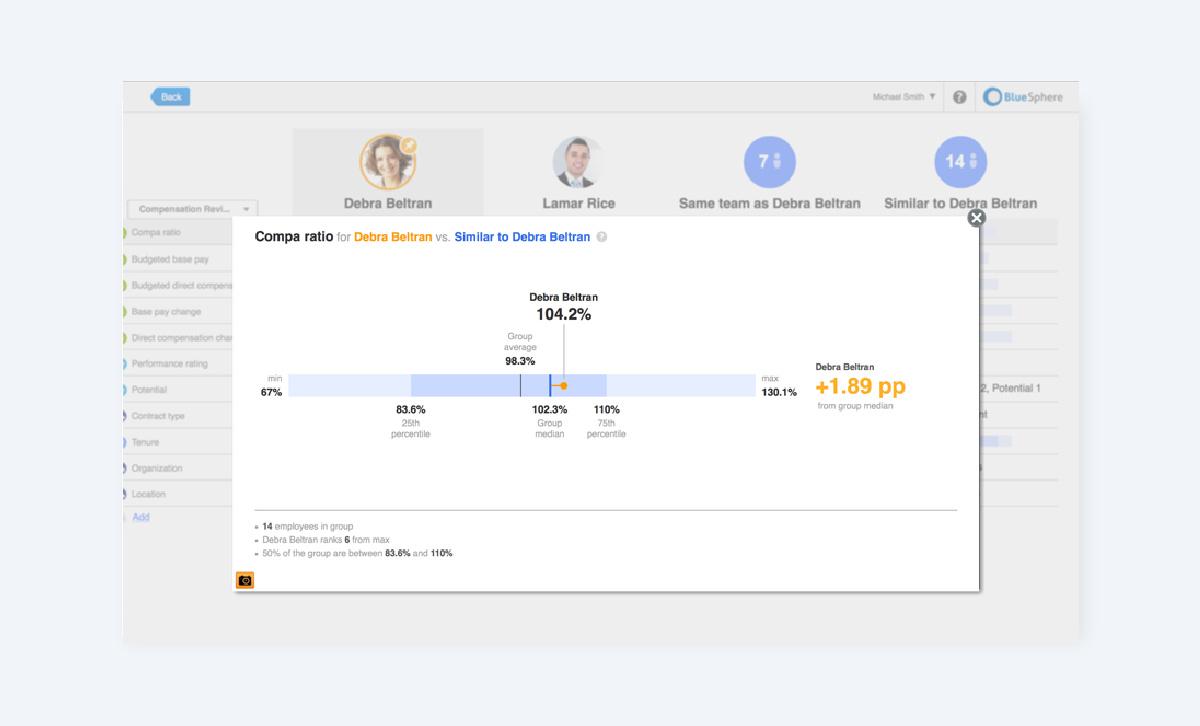Select the Contract type row

(177, 415)
